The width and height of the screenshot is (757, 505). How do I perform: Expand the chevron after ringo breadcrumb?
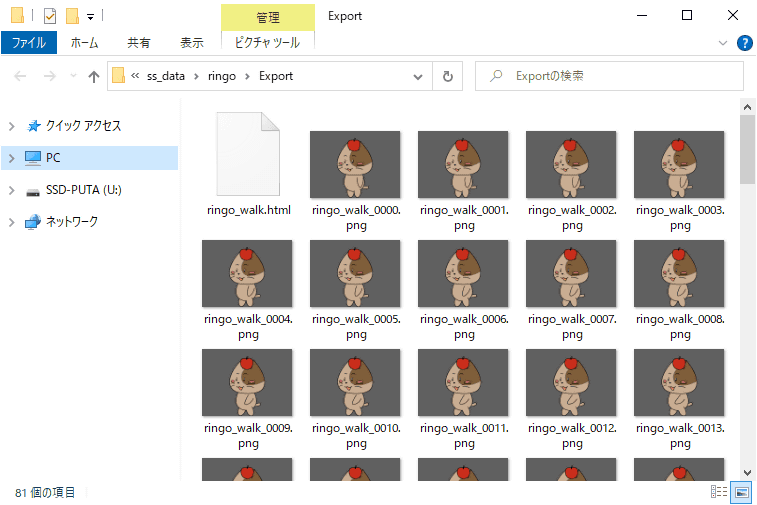(247, 76)
